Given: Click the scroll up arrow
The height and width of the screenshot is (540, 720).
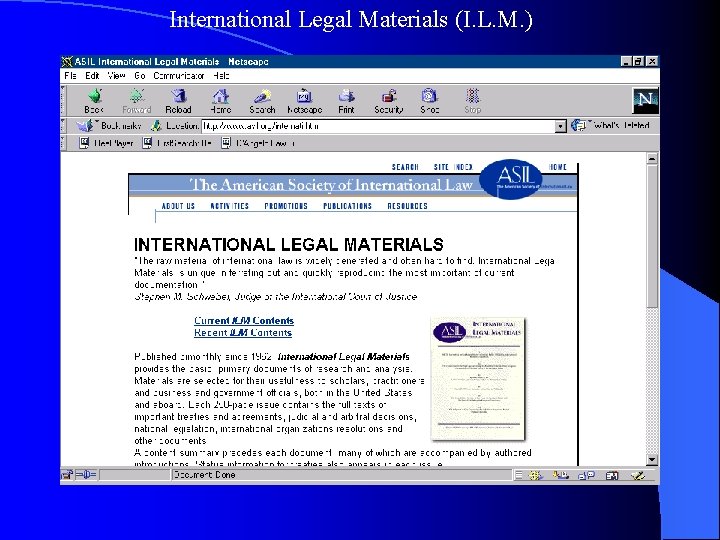Looking at the screenshot, I should [652, 159].
